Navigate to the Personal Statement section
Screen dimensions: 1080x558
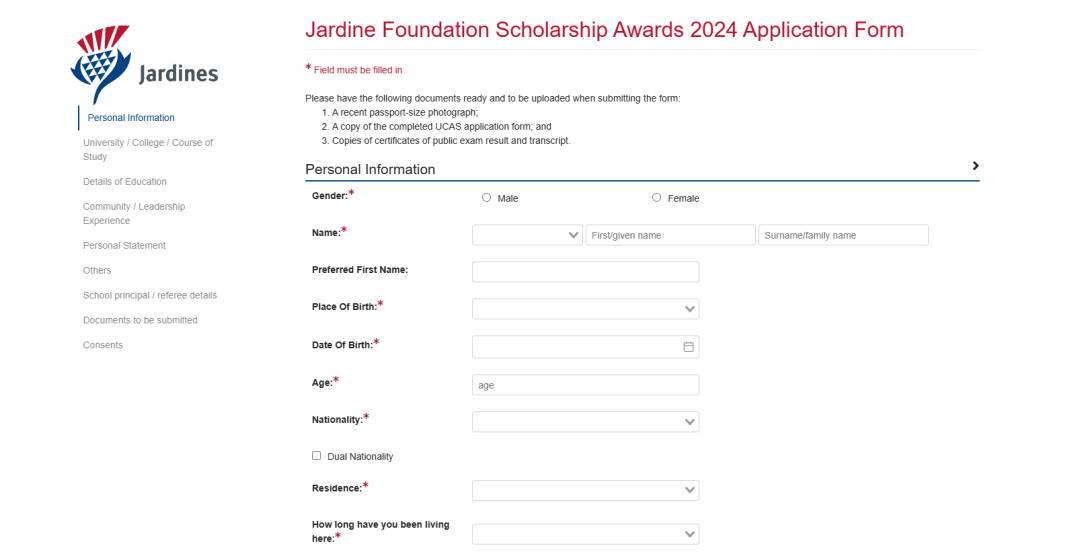click(x=124, y=245)
